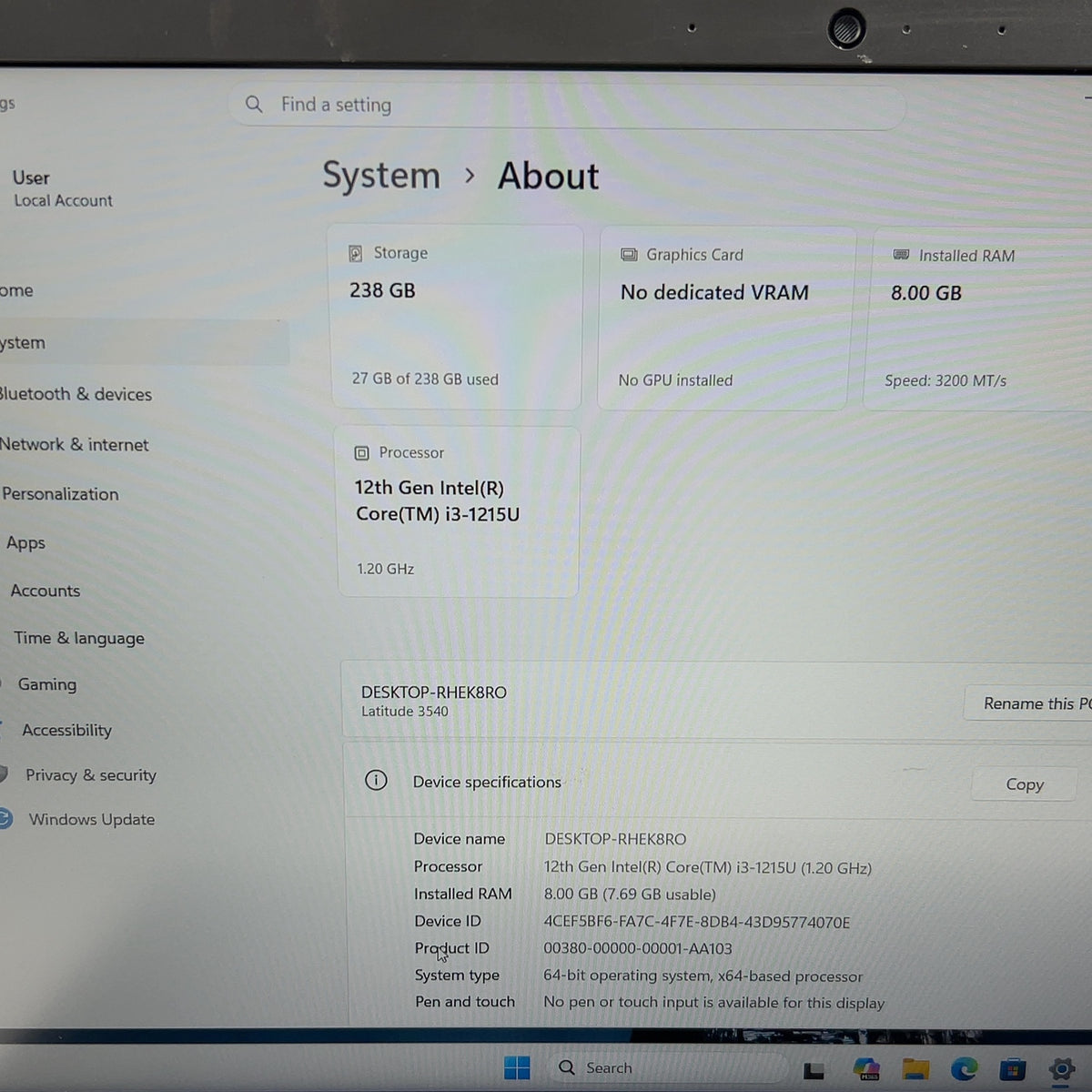Click the taskbar Search box

pos(668,1067)
